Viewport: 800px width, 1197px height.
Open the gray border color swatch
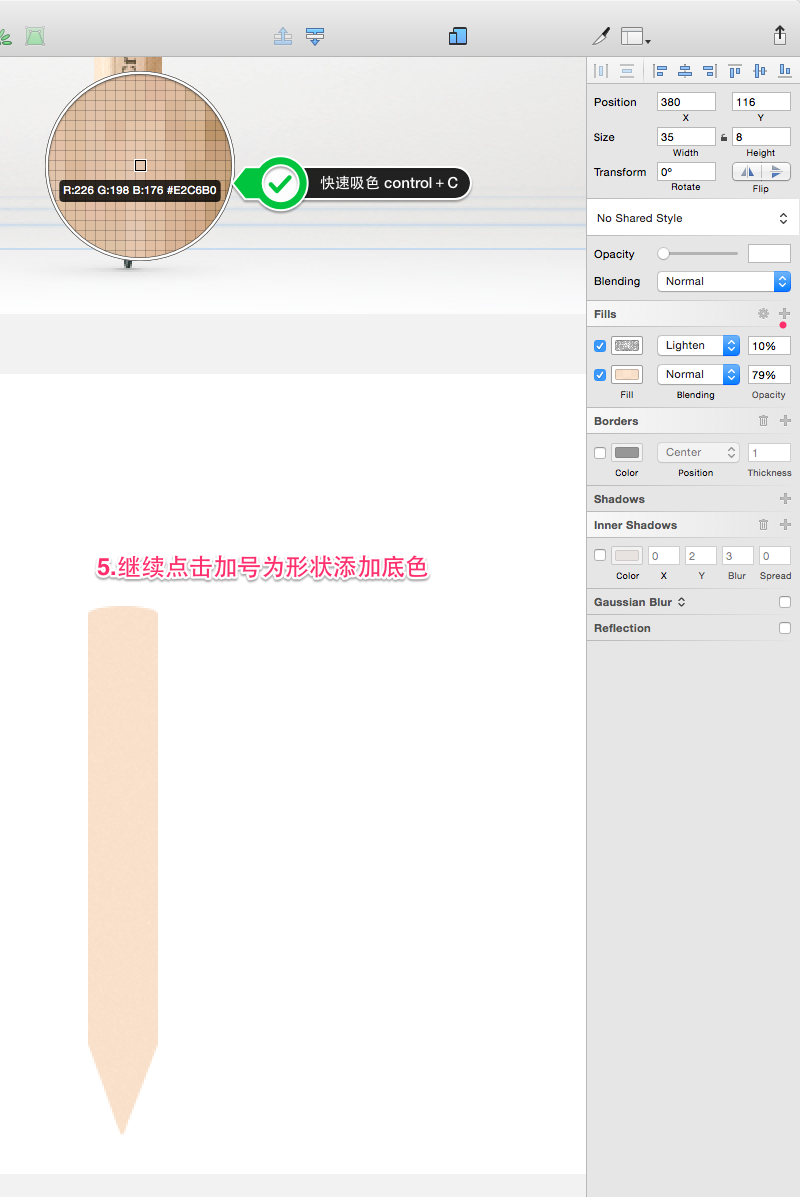tap(627, 453)
